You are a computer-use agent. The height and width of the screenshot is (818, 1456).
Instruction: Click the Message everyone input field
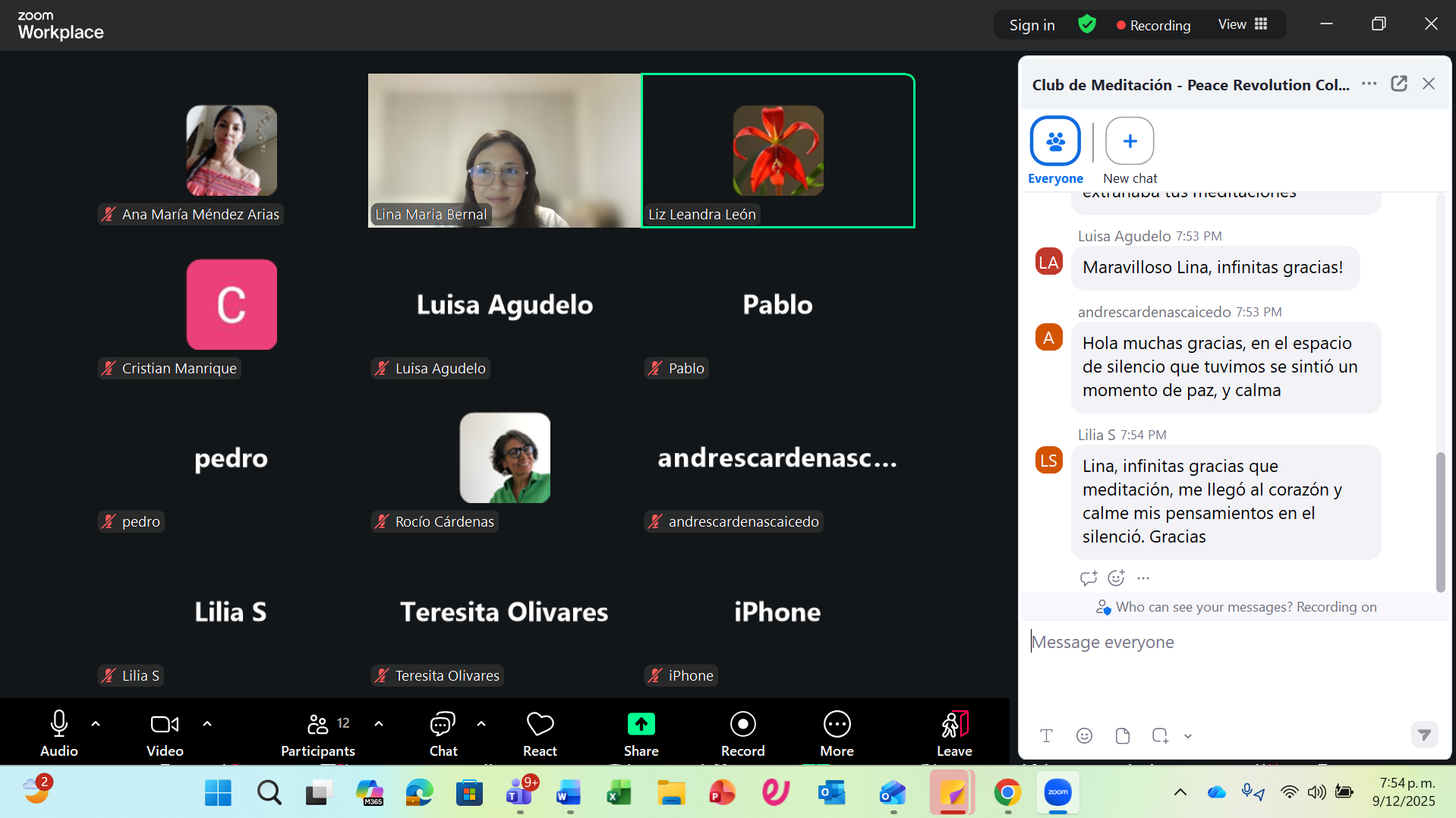1230,643
